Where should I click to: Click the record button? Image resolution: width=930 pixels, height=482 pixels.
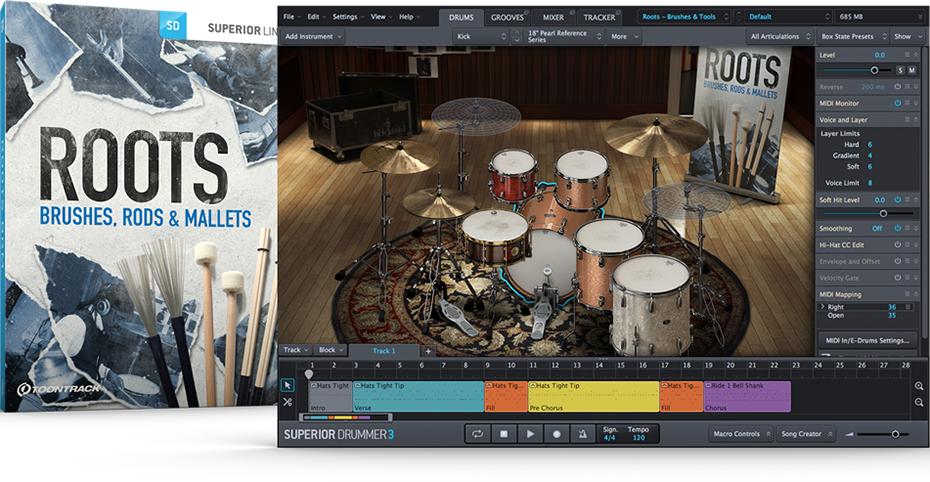click(556, 434)
